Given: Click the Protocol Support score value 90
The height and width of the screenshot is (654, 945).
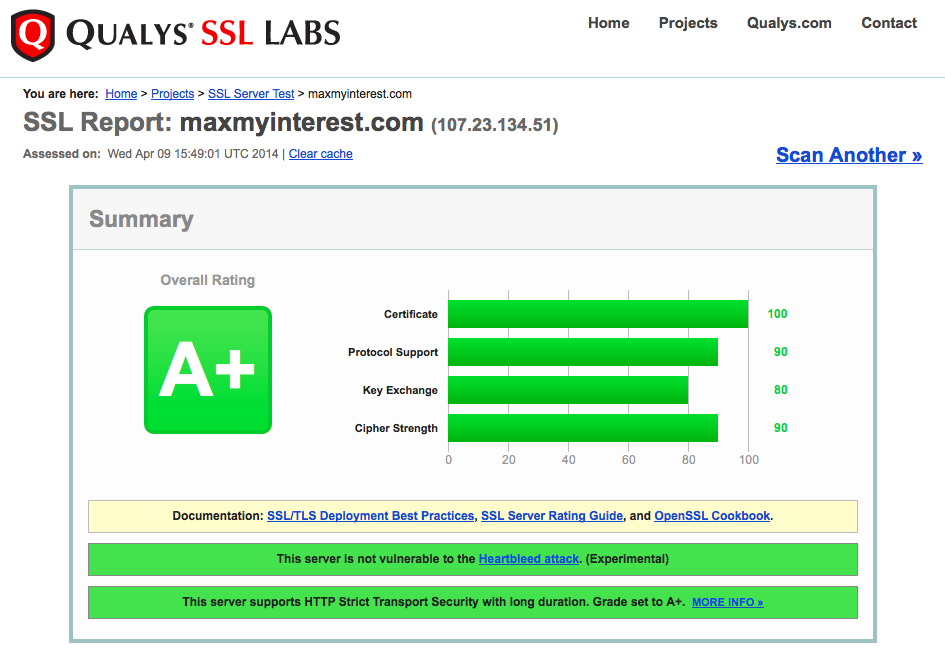Looking at the screenshot, I should pos(780,352).
